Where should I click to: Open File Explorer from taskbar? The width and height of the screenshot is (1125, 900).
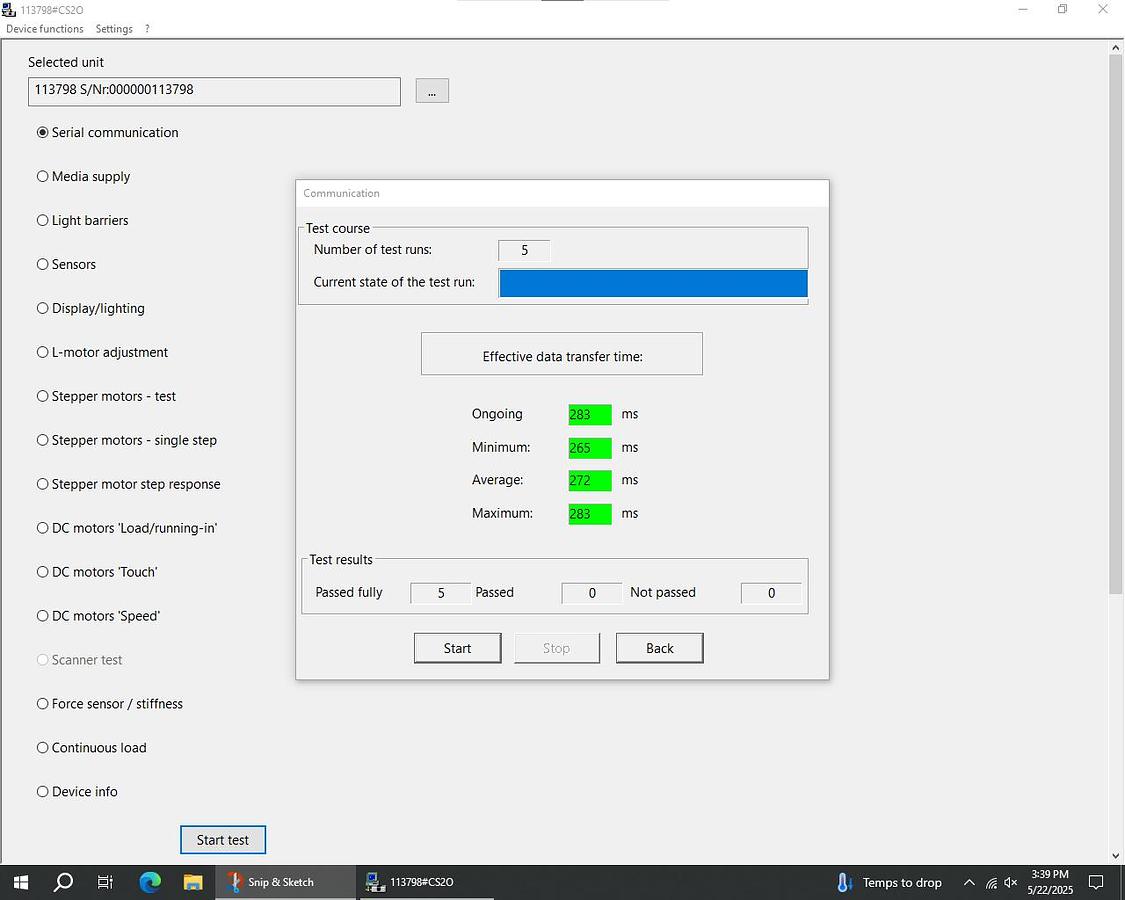pyautogui.click(x=193, y=882)
